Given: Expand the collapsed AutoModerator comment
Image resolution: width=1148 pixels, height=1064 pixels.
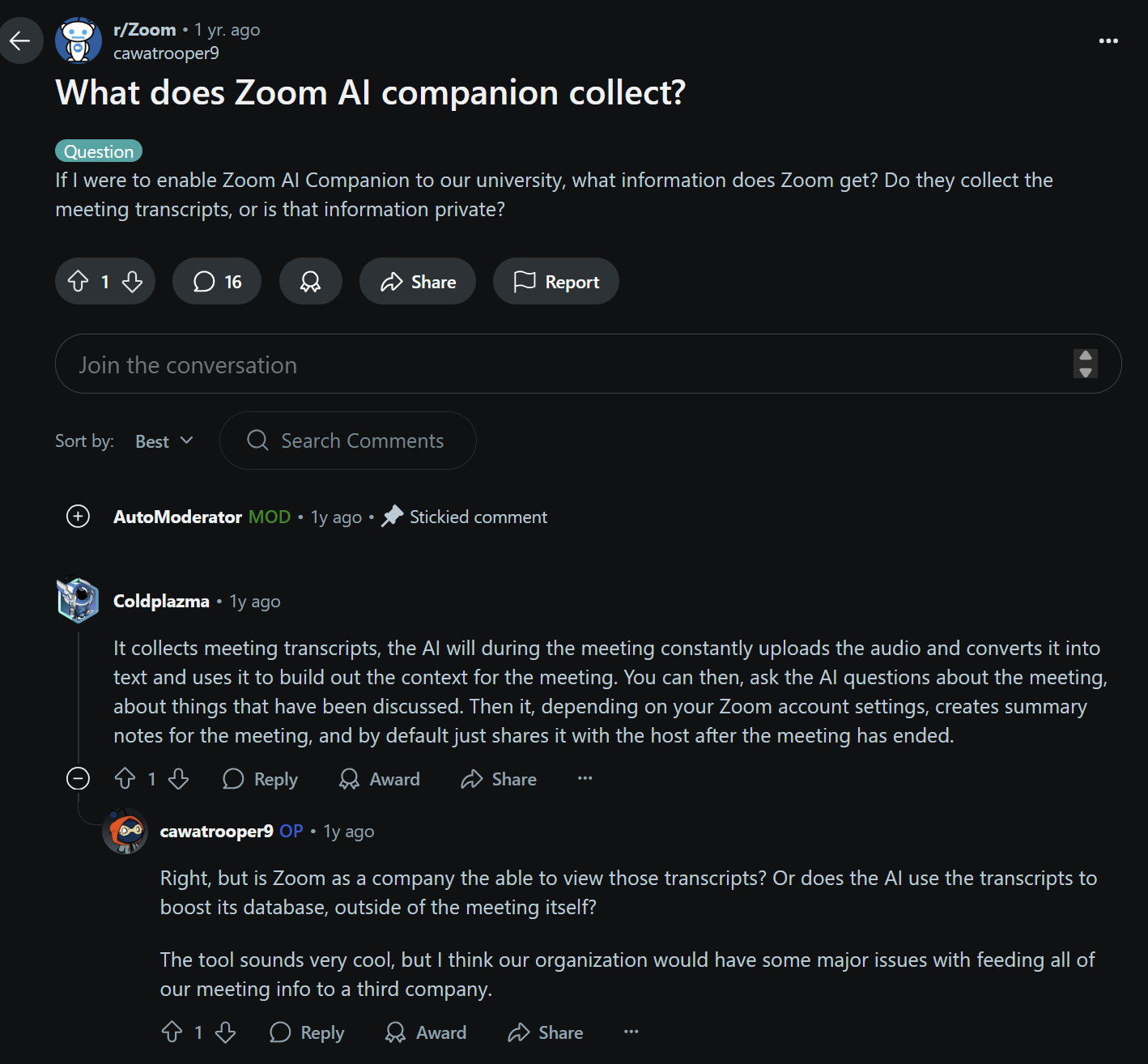Looking at the screenshot, I should [79, 517].
